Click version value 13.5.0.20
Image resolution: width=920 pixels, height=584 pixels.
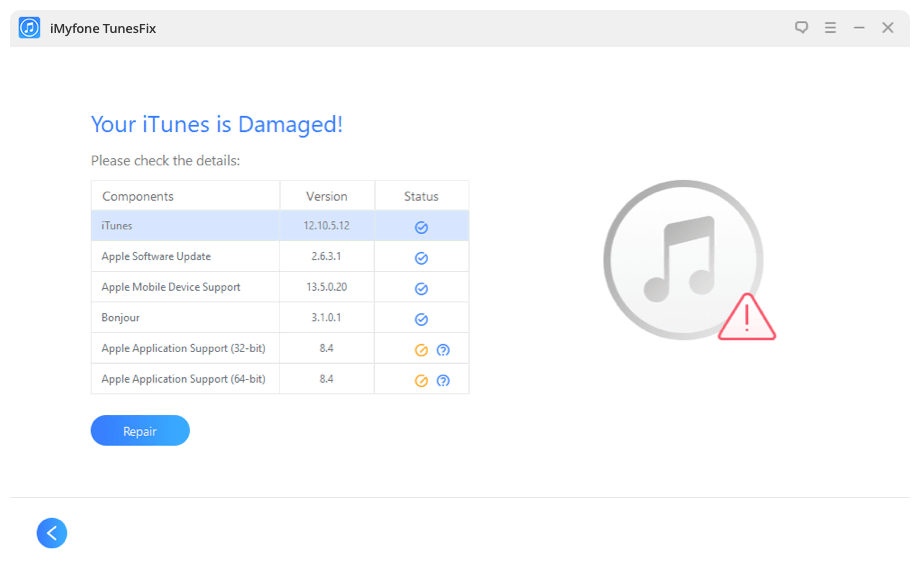(x=326, y=287)
